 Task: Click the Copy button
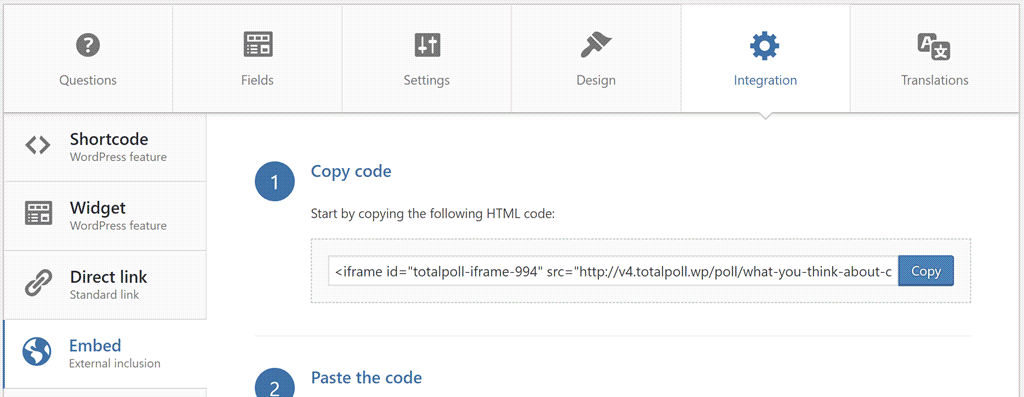click(926, 271)
